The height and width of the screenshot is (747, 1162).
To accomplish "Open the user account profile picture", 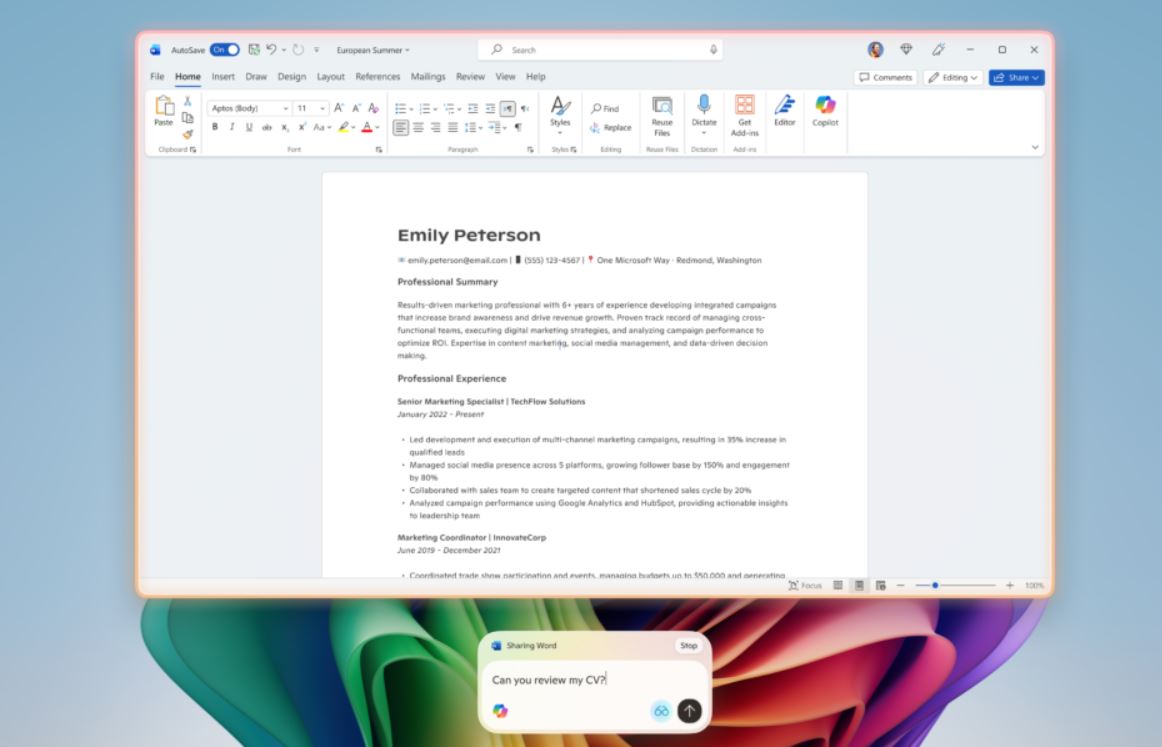I will pyautogui.click(x=875, y=50).
